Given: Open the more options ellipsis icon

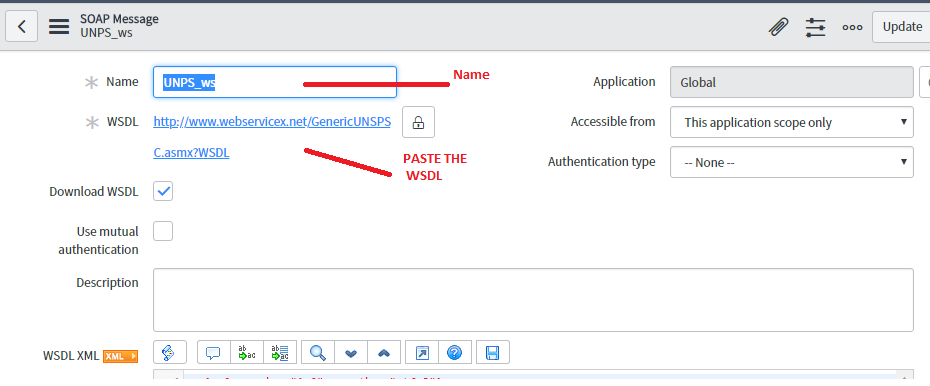Looking at the screenshot, I should [x=852, y=27].
